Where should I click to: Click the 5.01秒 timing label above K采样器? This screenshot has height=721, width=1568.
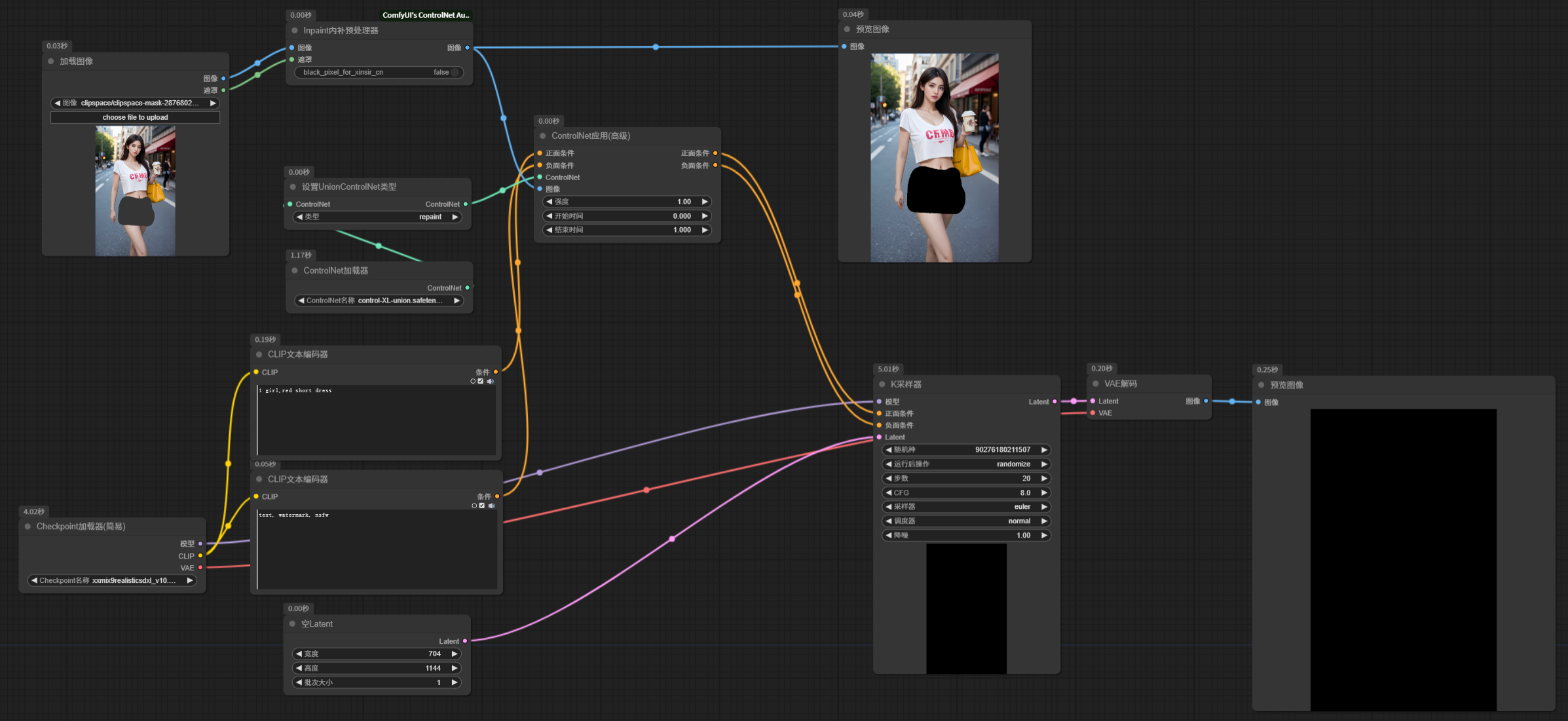point(888,369)
